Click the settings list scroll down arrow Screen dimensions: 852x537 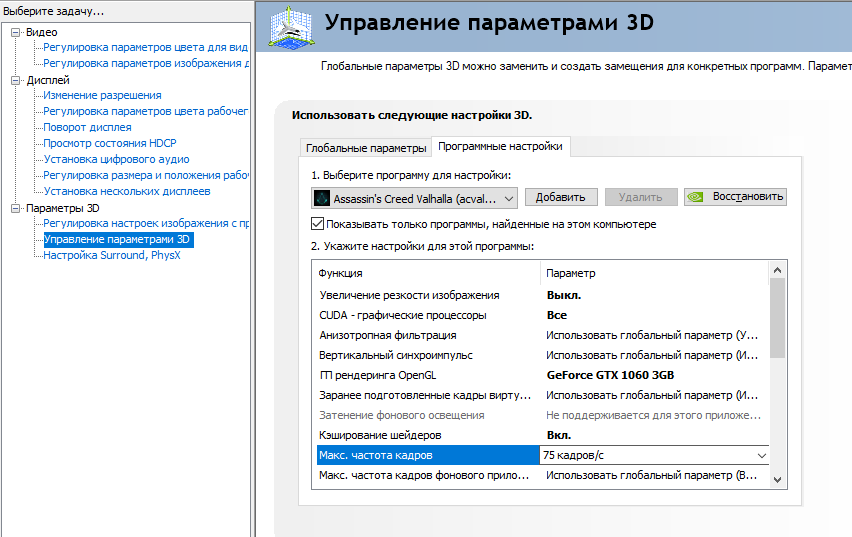[x=777, y=479]
